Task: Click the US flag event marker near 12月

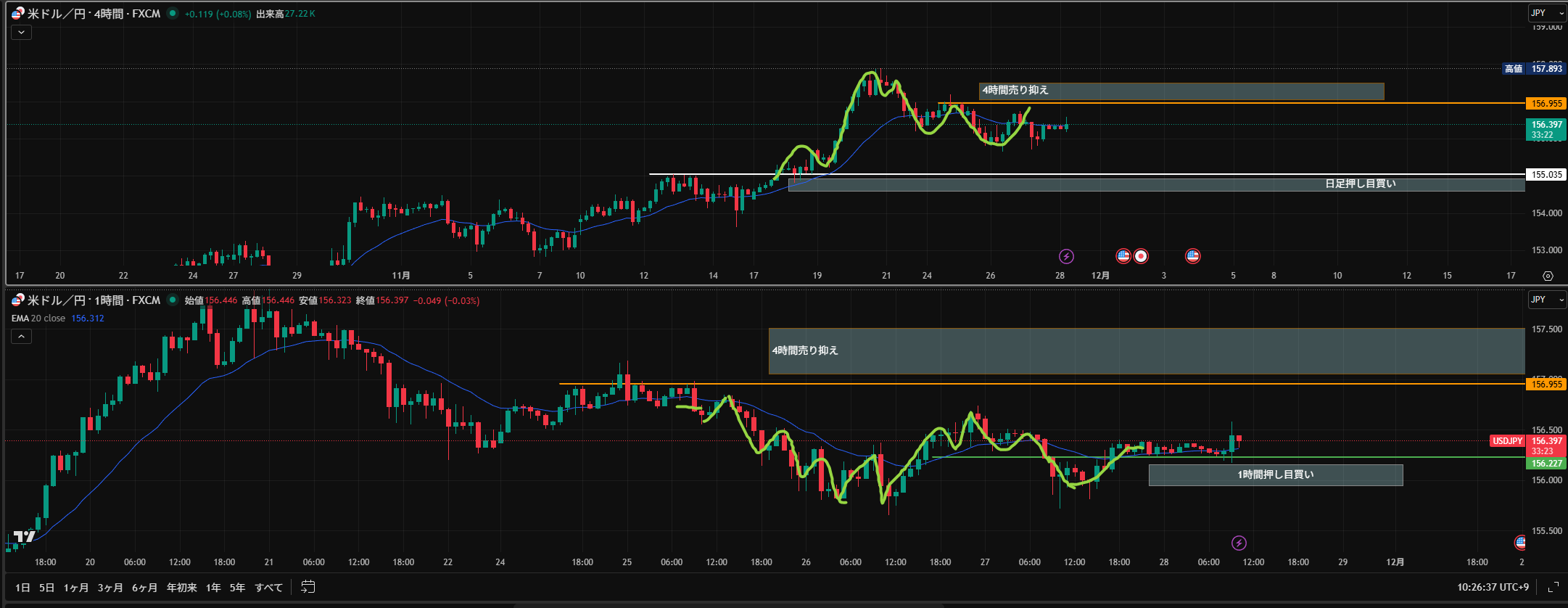Action: pos(1123,256)
